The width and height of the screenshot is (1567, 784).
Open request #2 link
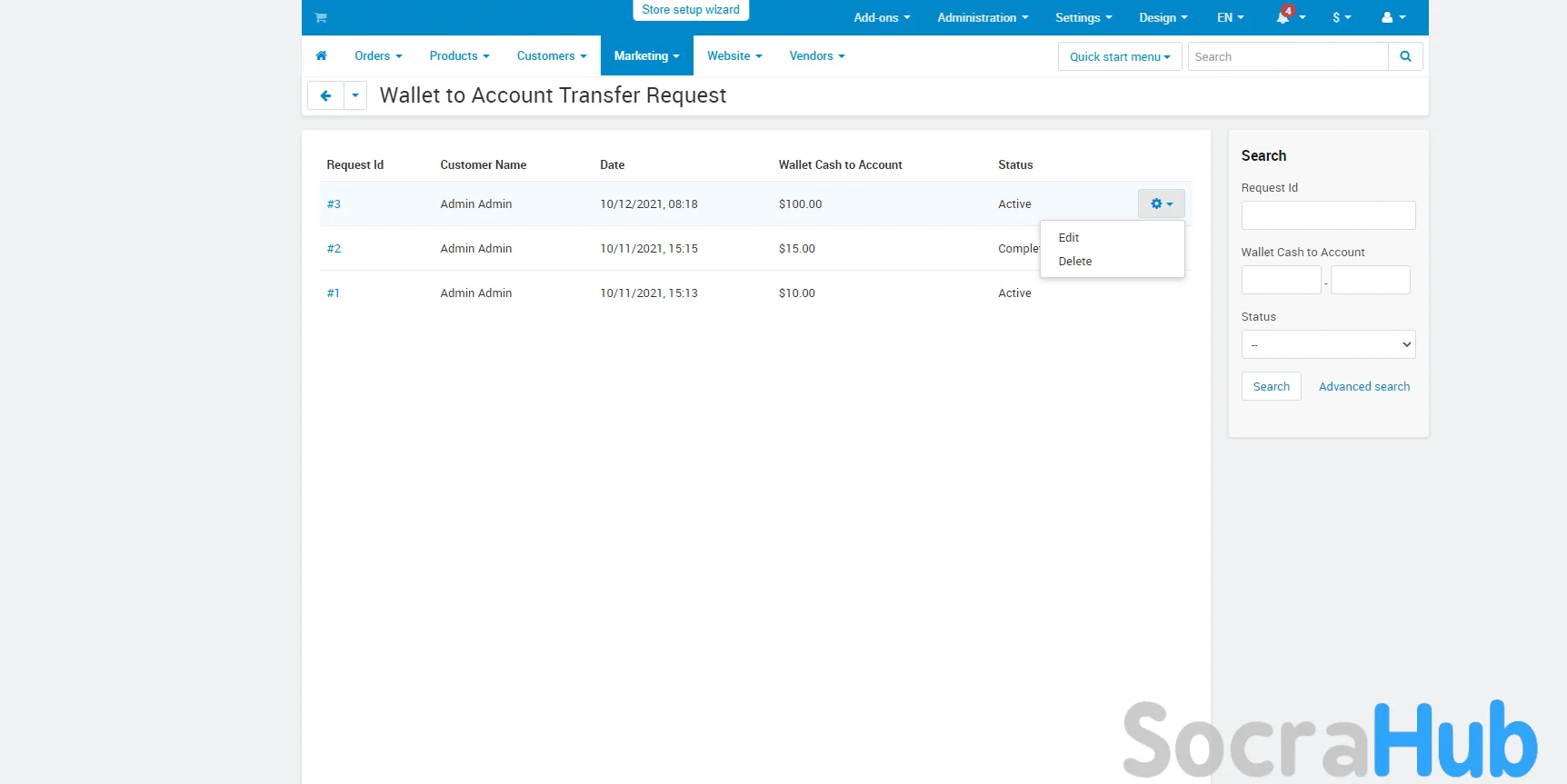point(334,248)
